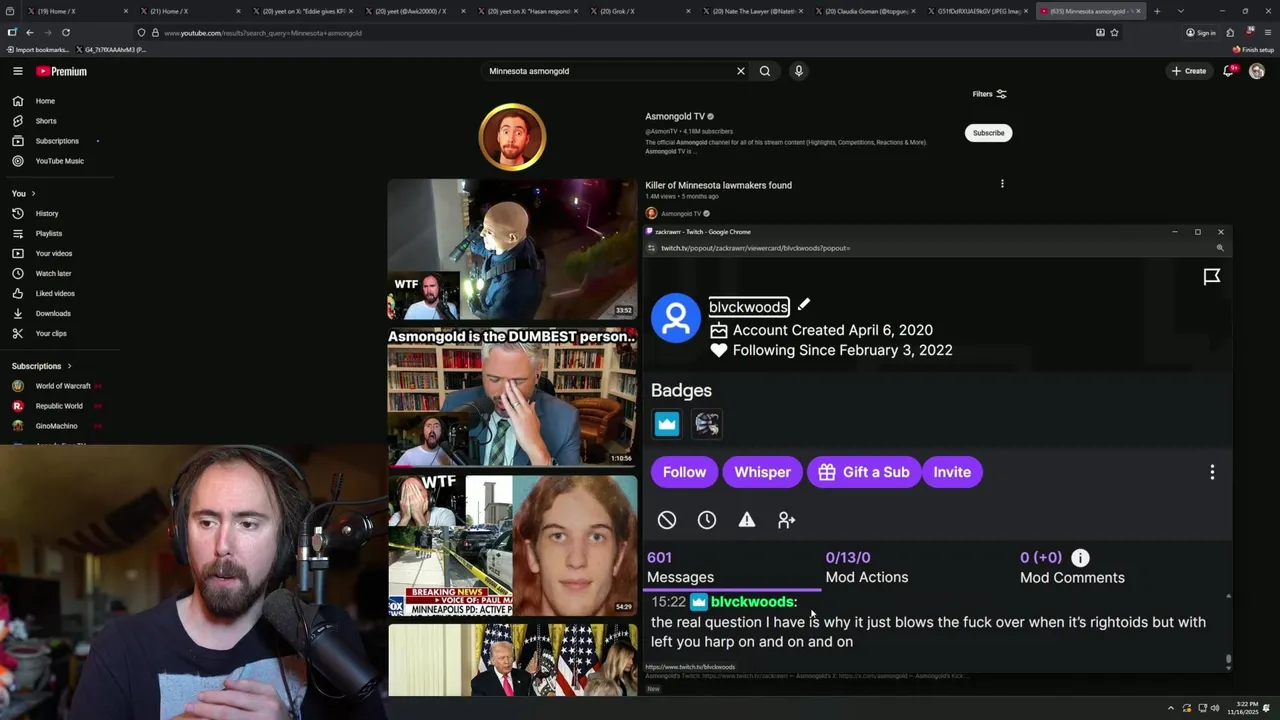Go back with the browser back arrow
1280x720 pixels.
tap(30, 32)
